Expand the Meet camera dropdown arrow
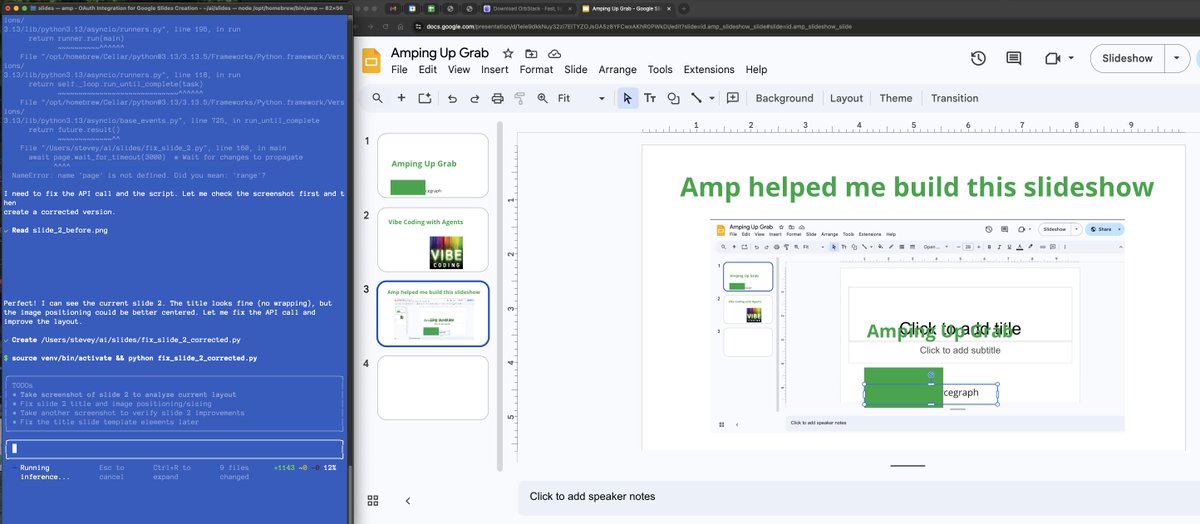 click(x=1071, y=59)
